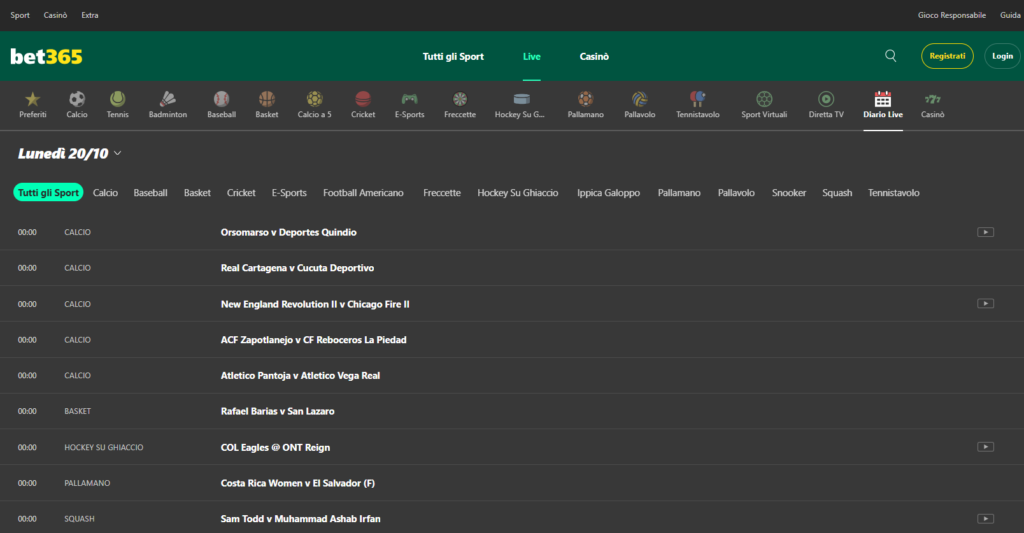Select the Tutti gli Sport filter pill
Viewport: 1024px width, 533px height.
(48, 193)
